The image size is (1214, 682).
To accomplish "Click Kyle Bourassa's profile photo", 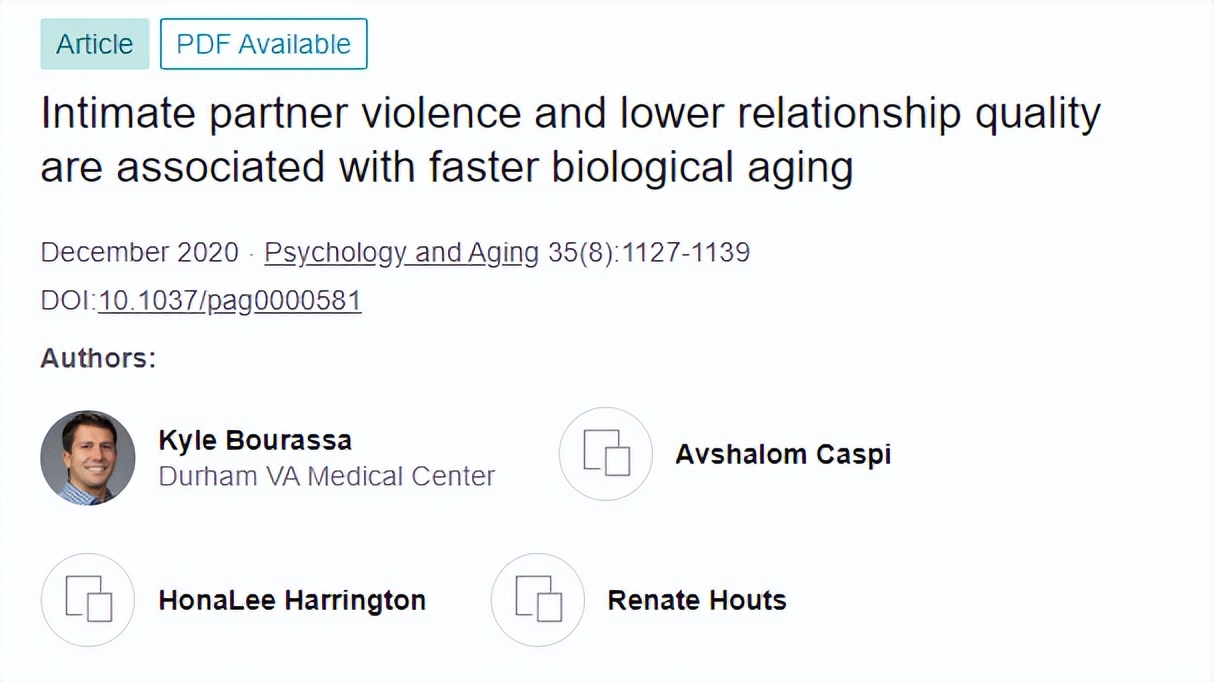I will pos(88,457).
